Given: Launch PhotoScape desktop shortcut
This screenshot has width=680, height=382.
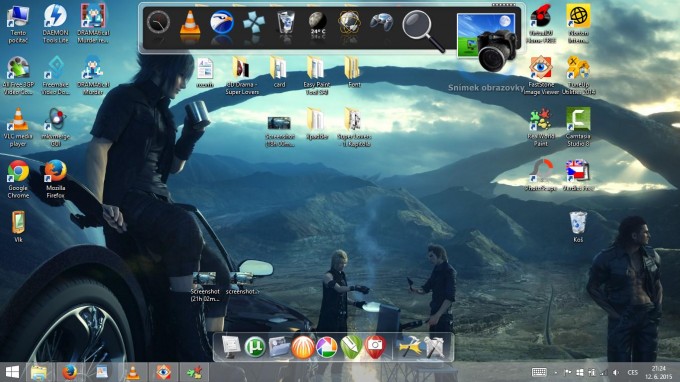Looking at the screenshot, I should point(541,175).
